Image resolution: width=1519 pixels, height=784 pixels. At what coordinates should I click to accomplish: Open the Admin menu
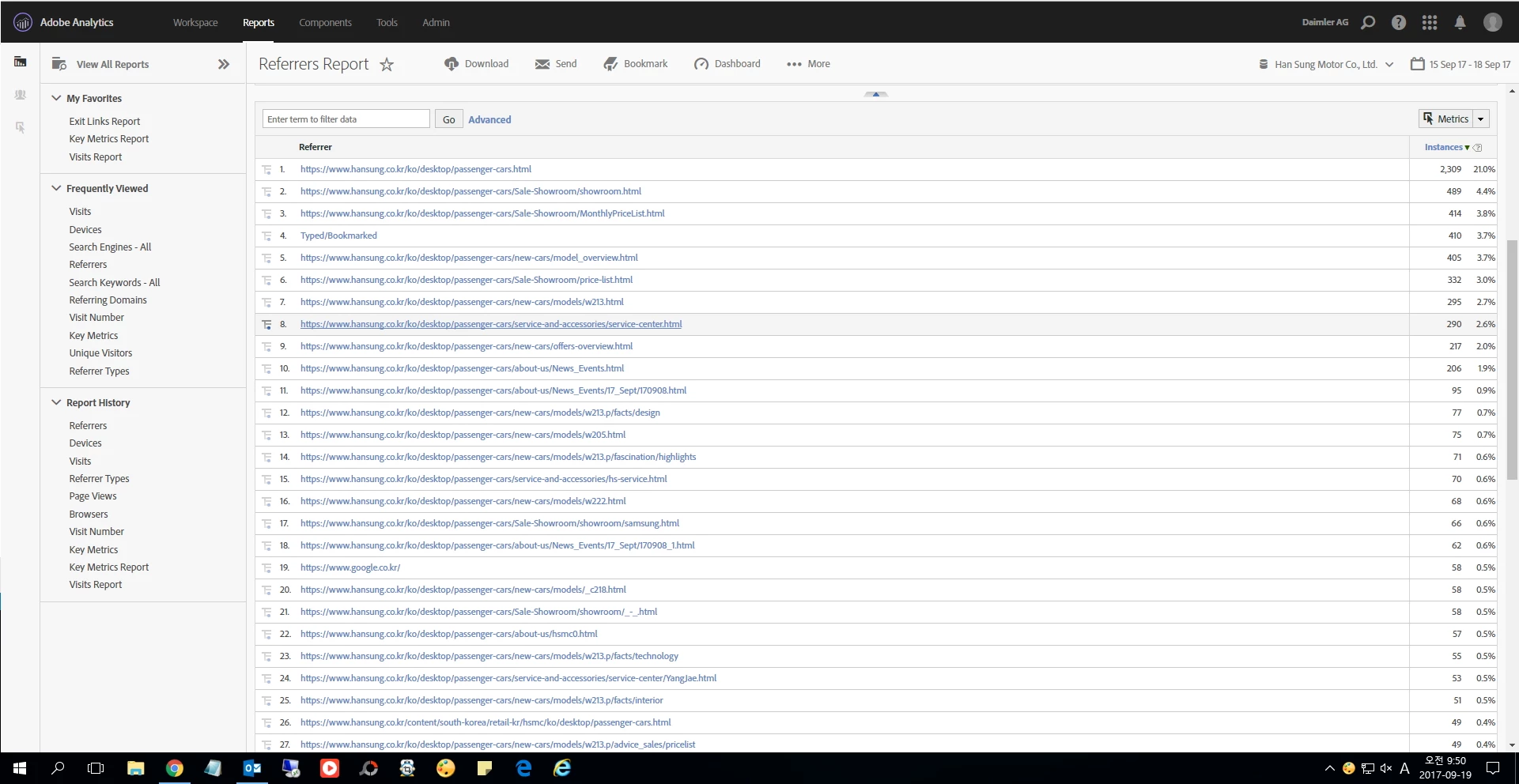[x=436, y=22]
